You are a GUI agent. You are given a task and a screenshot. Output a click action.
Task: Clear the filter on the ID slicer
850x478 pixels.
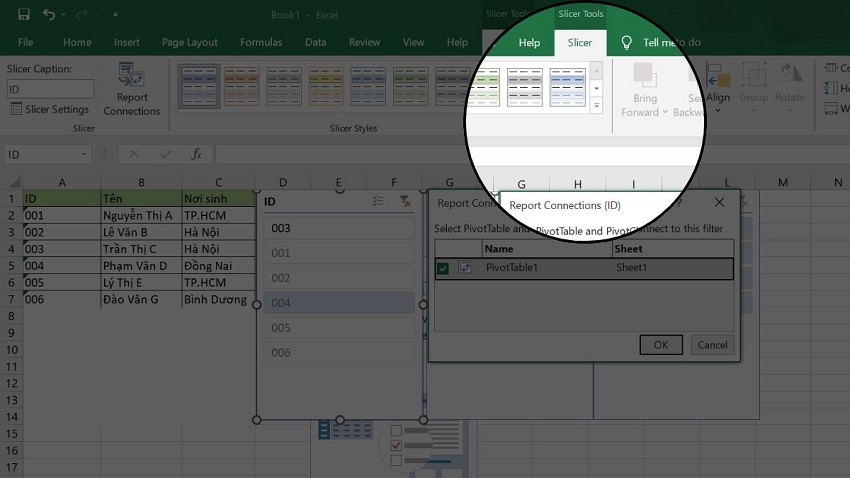(405, 201)
